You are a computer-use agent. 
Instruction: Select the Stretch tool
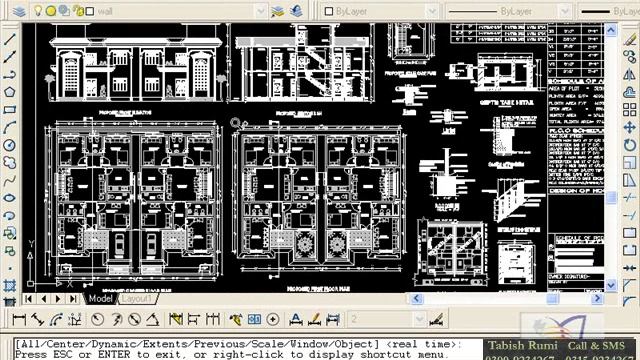click(629, 180)
